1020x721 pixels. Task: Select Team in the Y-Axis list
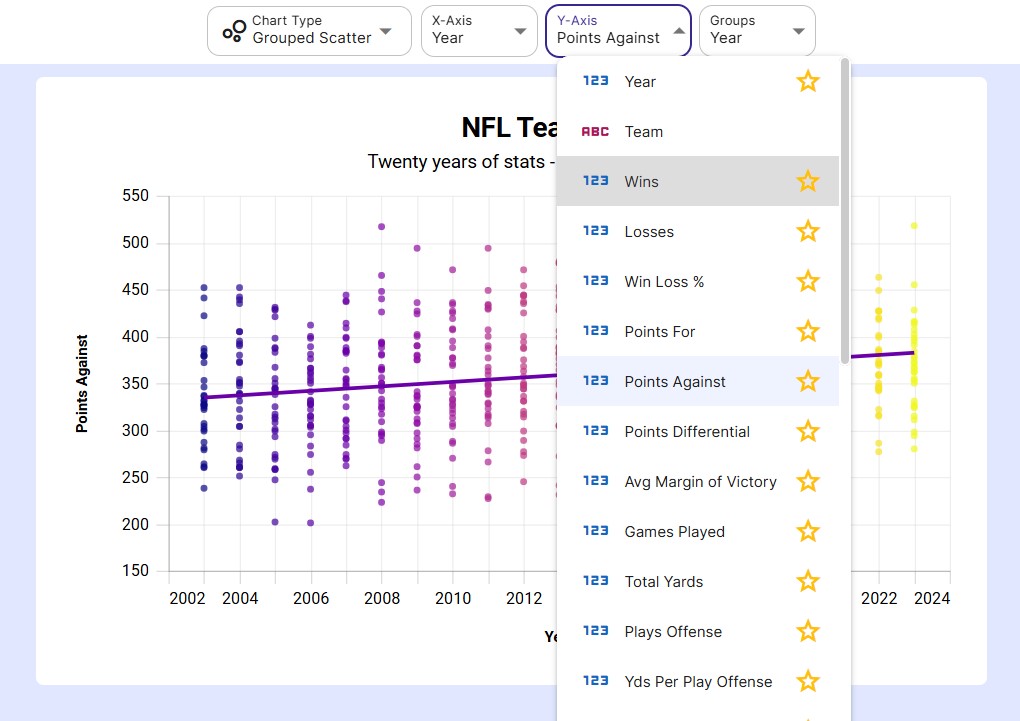click(697, 131)
